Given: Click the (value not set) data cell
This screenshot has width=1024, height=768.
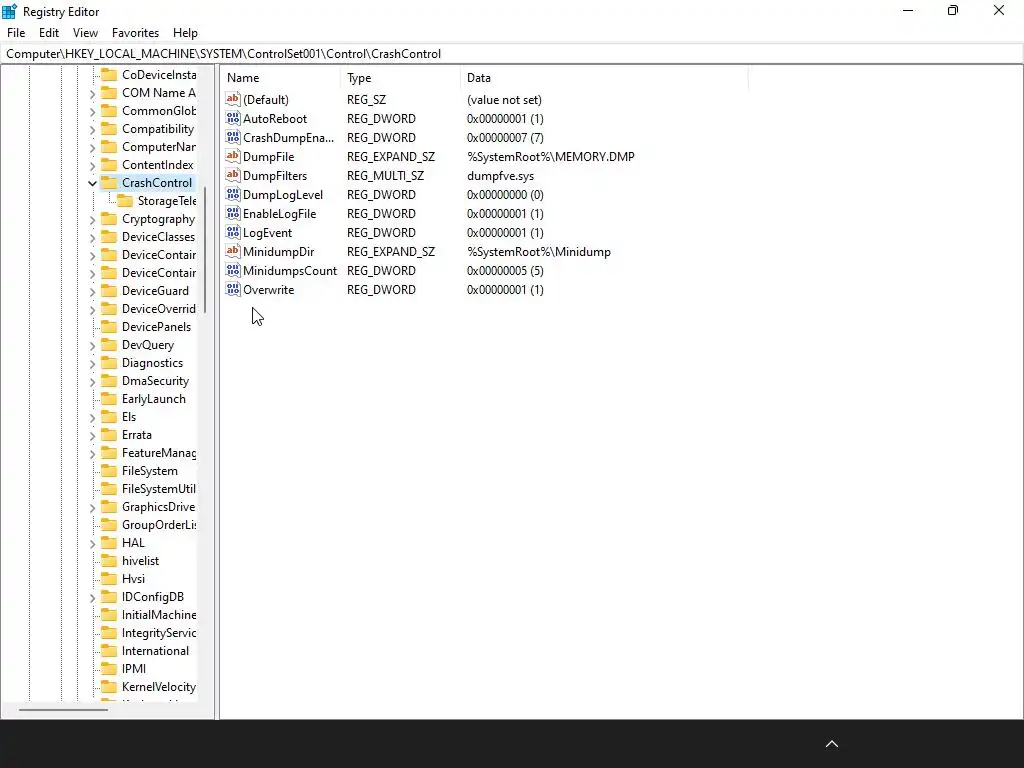Looking at the screenshot, I should [504, 100].
